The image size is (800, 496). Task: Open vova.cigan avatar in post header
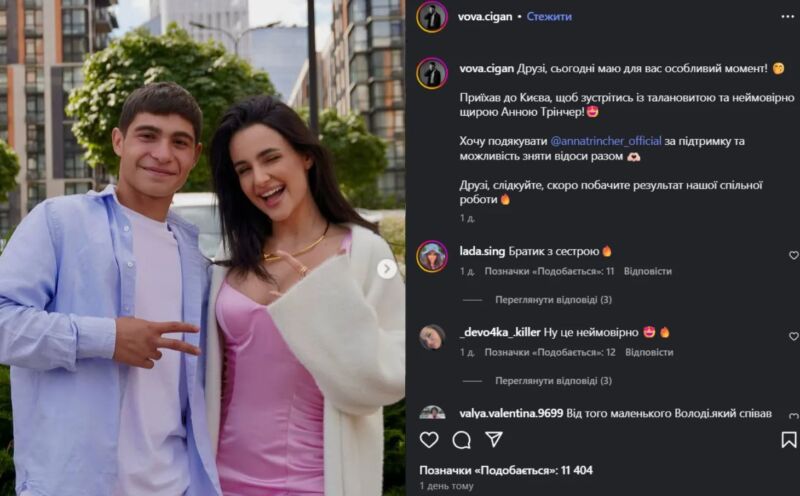[x=432, y=17]
